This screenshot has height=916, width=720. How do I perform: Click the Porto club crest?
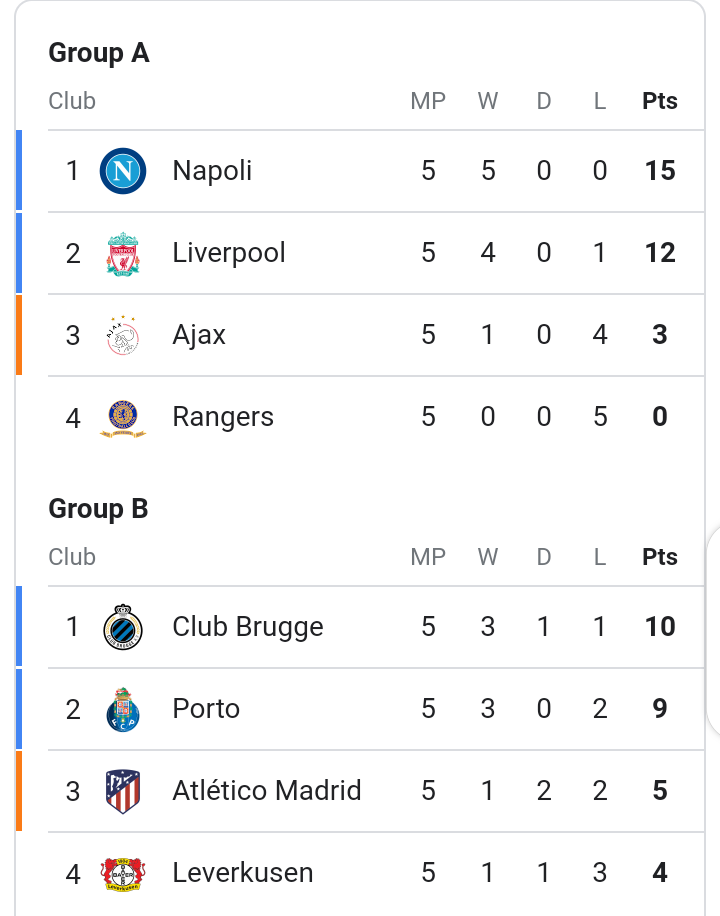(123, 709)
